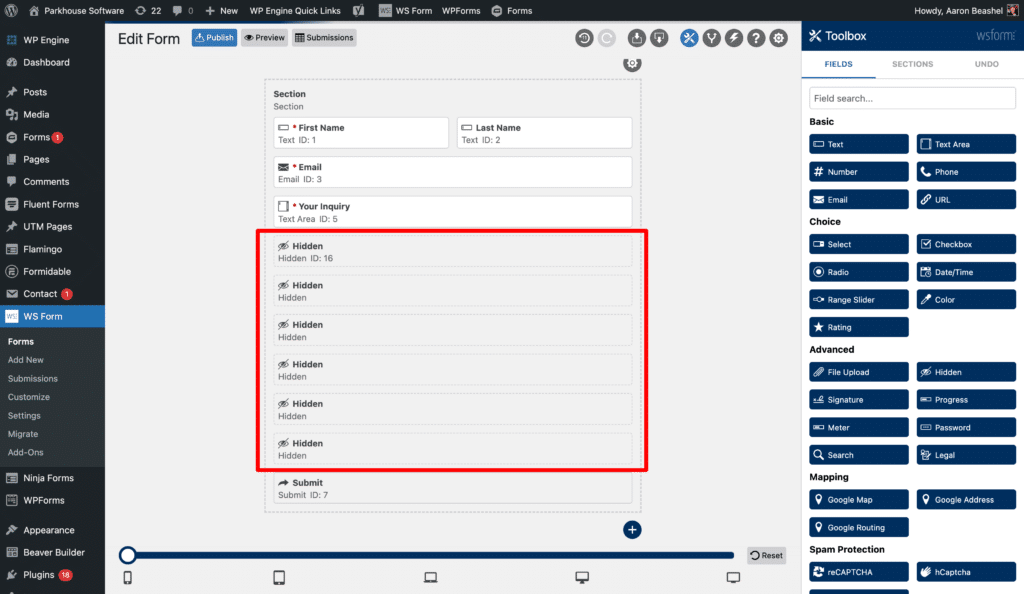Click the Publish button
The height and width of the screenshot is (594, 1024).
[x=213, y=38]
